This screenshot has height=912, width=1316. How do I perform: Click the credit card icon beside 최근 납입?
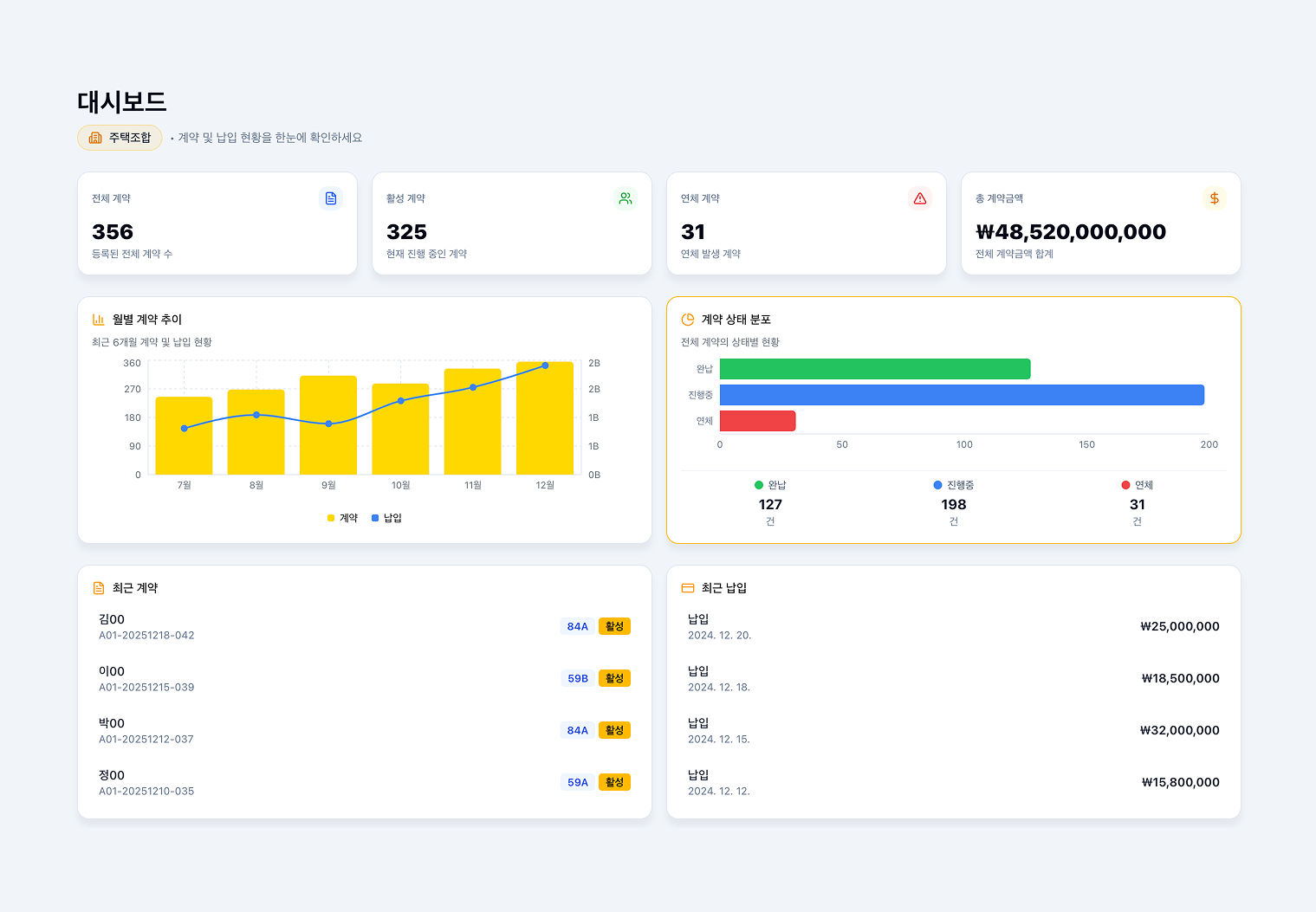[x=688, y=588]
